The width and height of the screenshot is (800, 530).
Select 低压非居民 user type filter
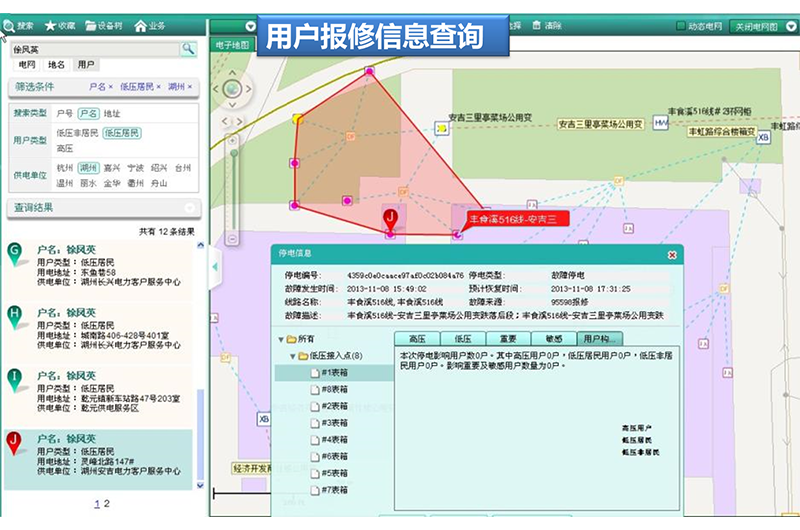[x=77, y=132]
